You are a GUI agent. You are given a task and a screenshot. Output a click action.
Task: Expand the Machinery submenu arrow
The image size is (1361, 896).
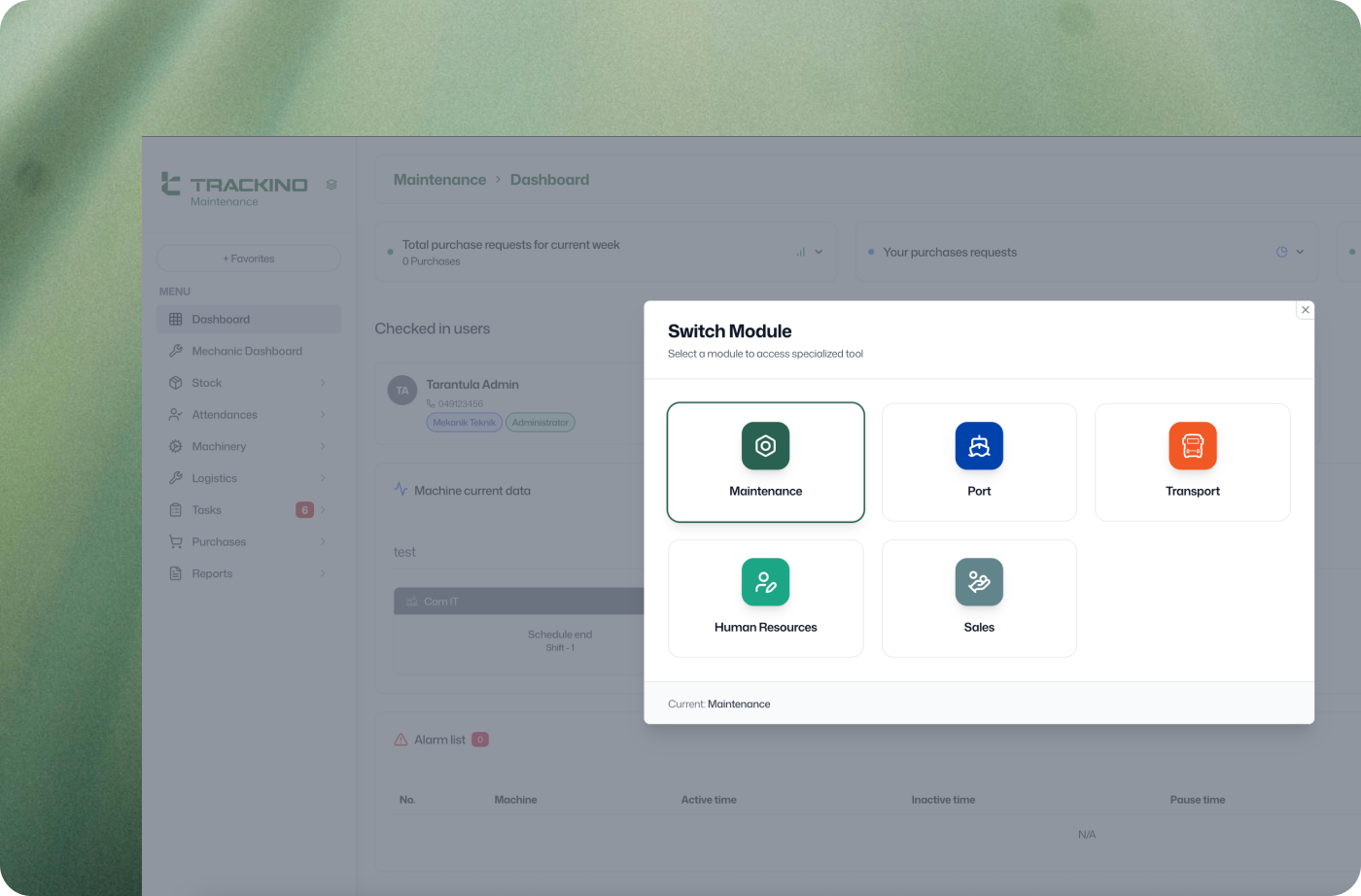click(323, 447)
